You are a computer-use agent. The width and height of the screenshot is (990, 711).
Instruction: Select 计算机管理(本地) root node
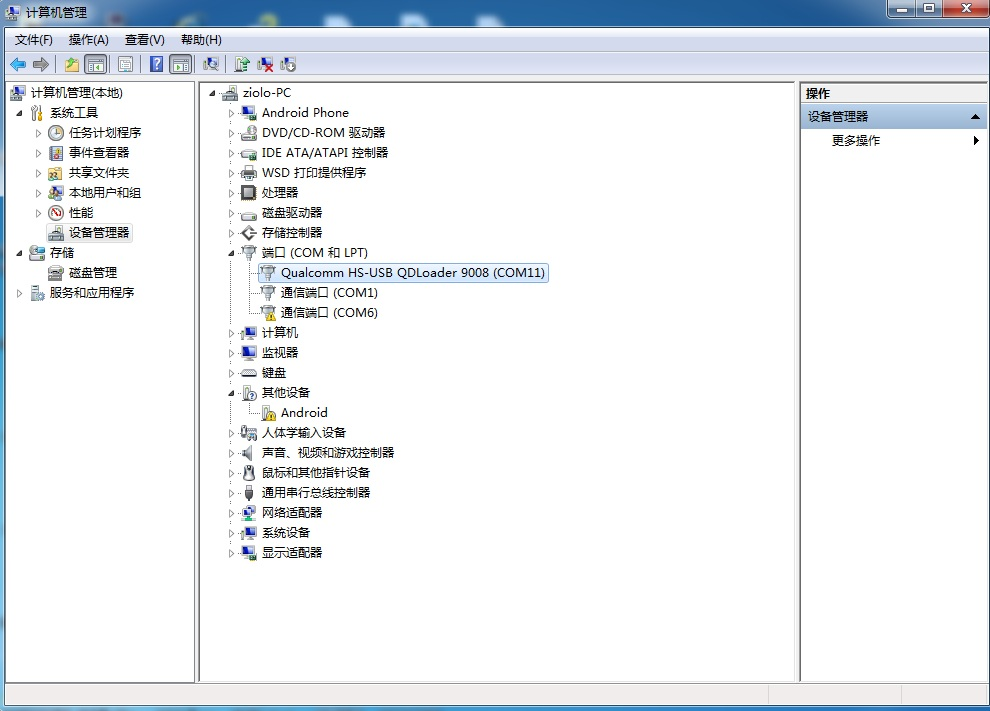pyautogui.click(x=76, y=93)
